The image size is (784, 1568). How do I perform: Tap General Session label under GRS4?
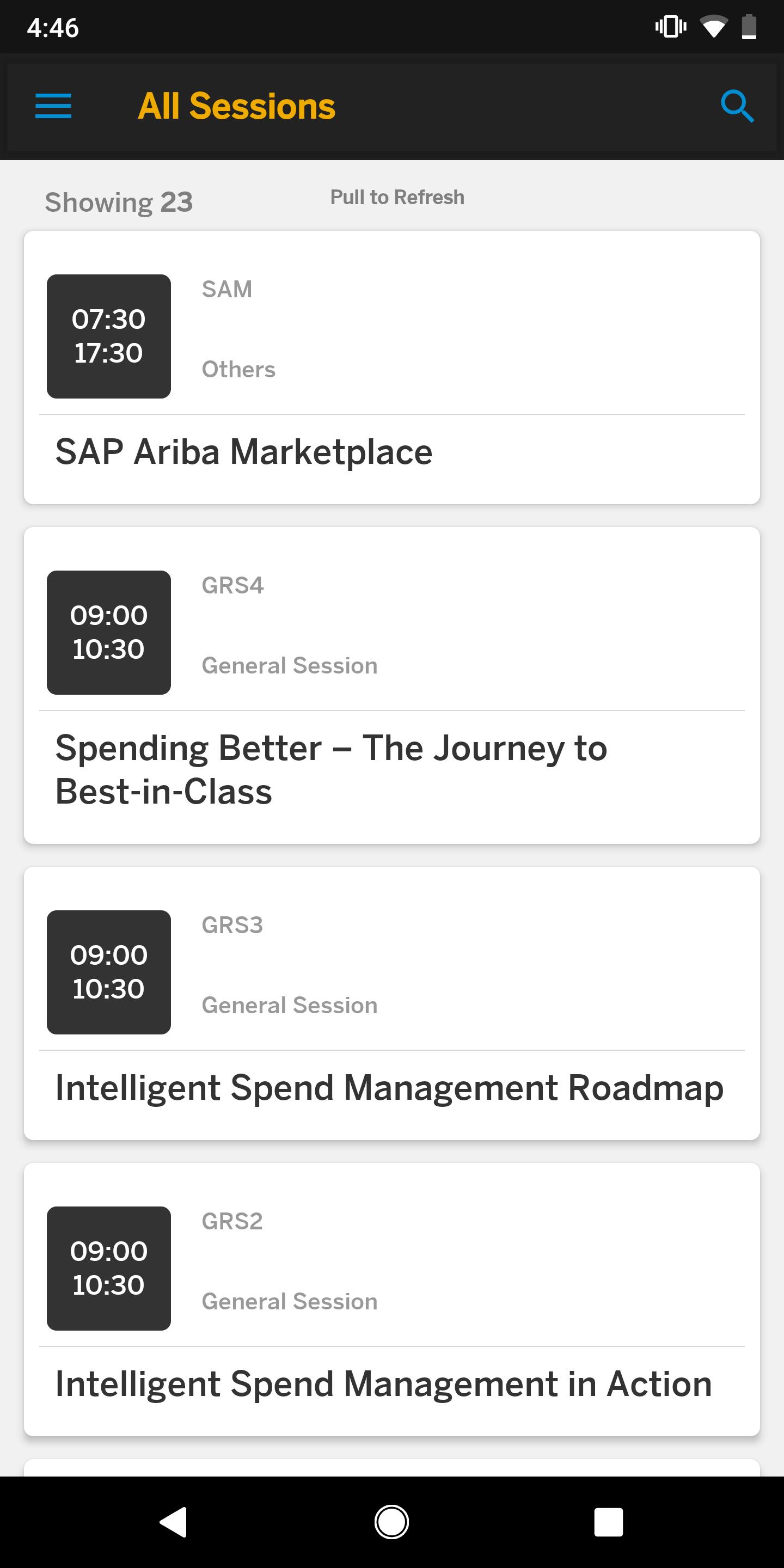[290, 665]
